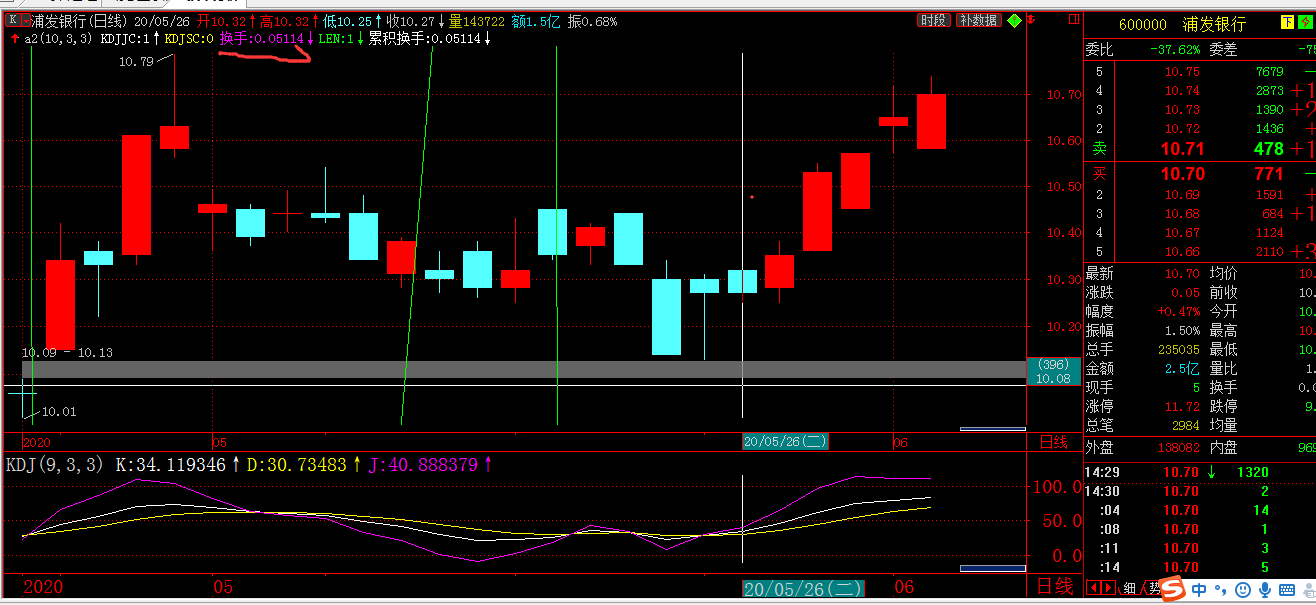
Task: Click the 外盘 value 138082
Action: [1176, 450]
